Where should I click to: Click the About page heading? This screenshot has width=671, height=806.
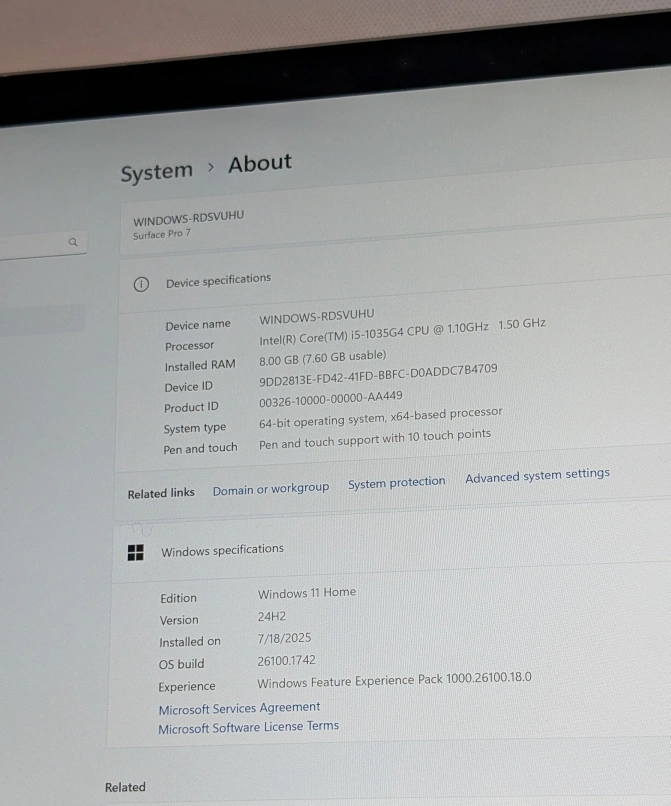pos(260,164)
